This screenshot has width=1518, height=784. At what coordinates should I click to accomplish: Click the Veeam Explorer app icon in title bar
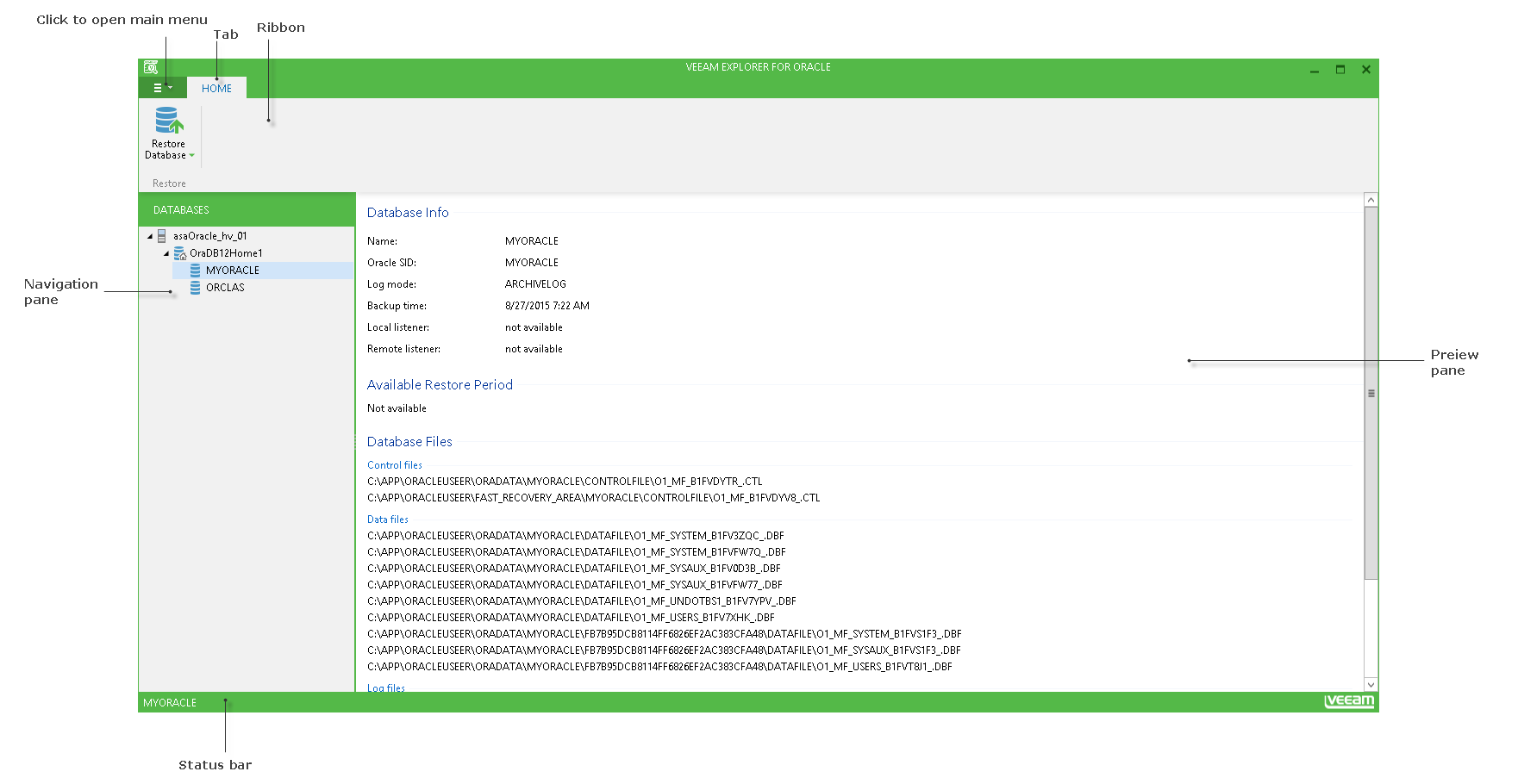pyautogui.click(x=151, y=67)
